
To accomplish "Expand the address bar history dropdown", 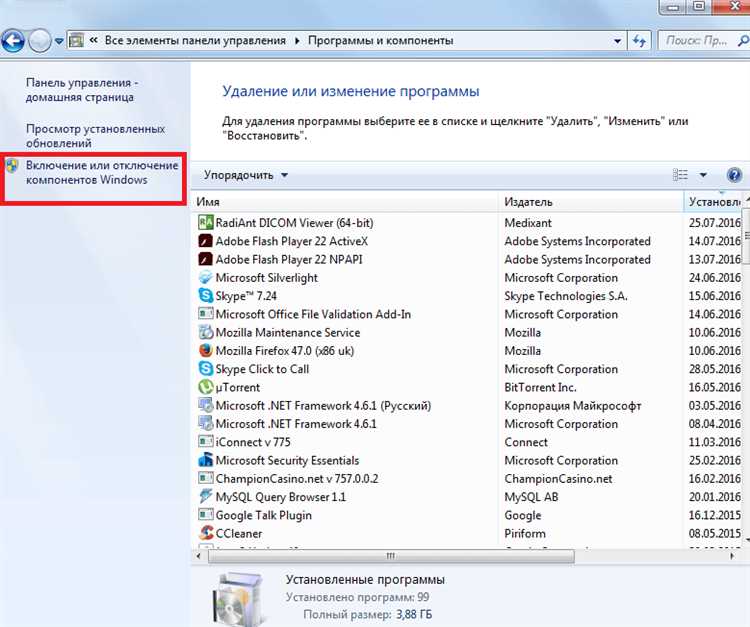I will point(618,41).
